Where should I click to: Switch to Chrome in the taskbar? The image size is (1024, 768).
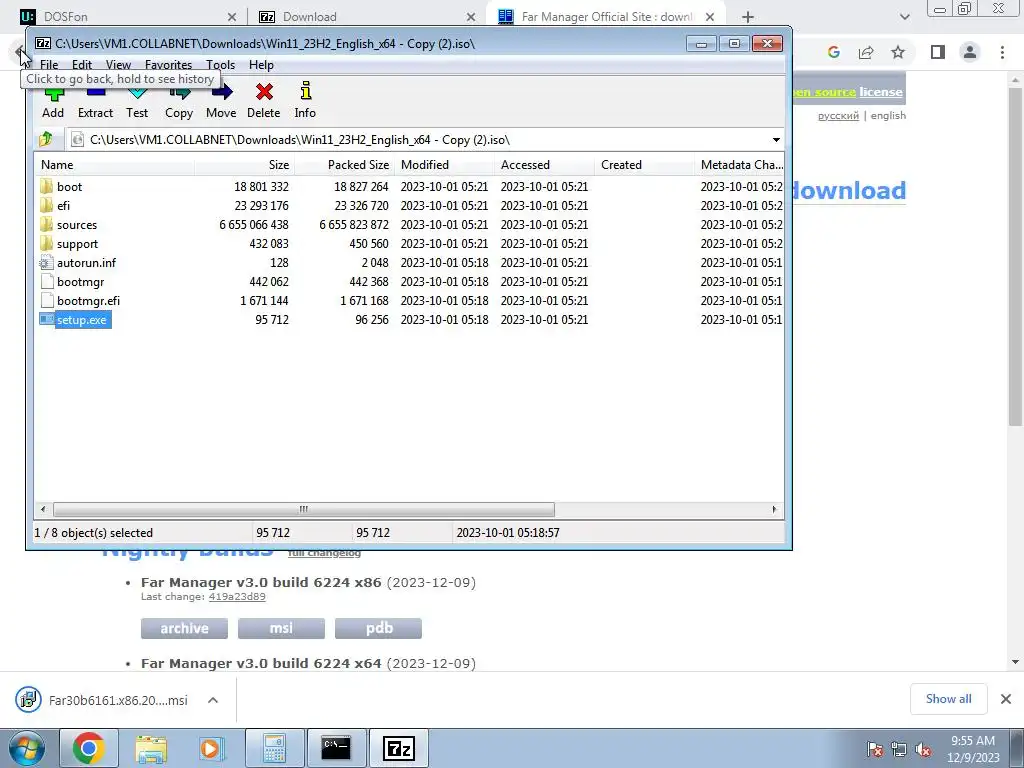[x=88, y=748]
